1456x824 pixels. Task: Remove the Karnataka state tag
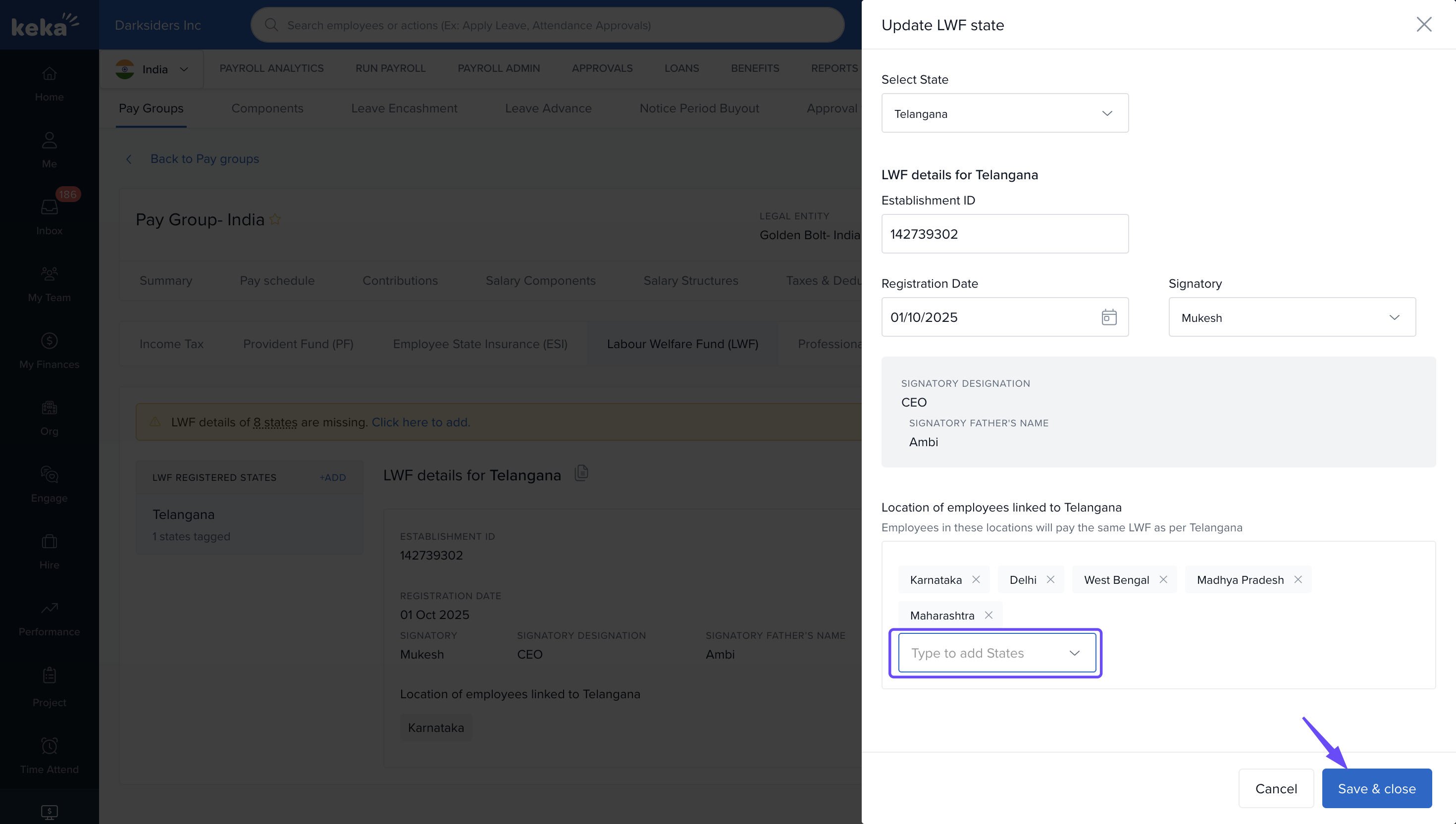(x=976, y=579)
